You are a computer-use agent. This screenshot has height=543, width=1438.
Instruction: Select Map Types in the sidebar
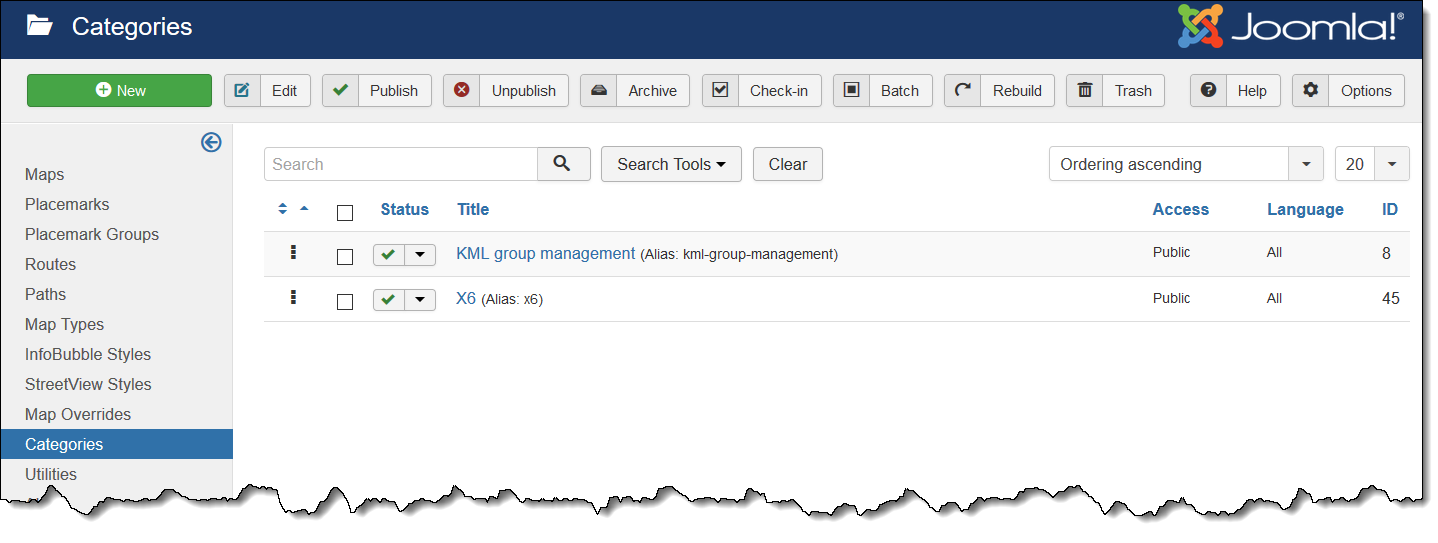pos(64,324)
